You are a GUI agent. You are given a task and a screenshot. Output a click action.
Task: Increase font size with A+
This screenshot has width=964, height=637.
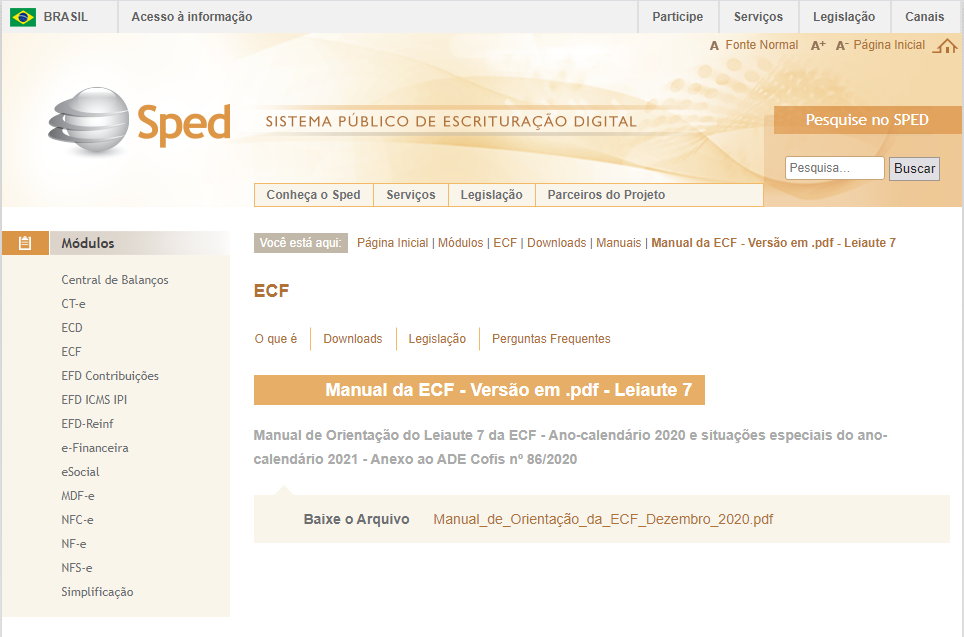click(818, 46)
